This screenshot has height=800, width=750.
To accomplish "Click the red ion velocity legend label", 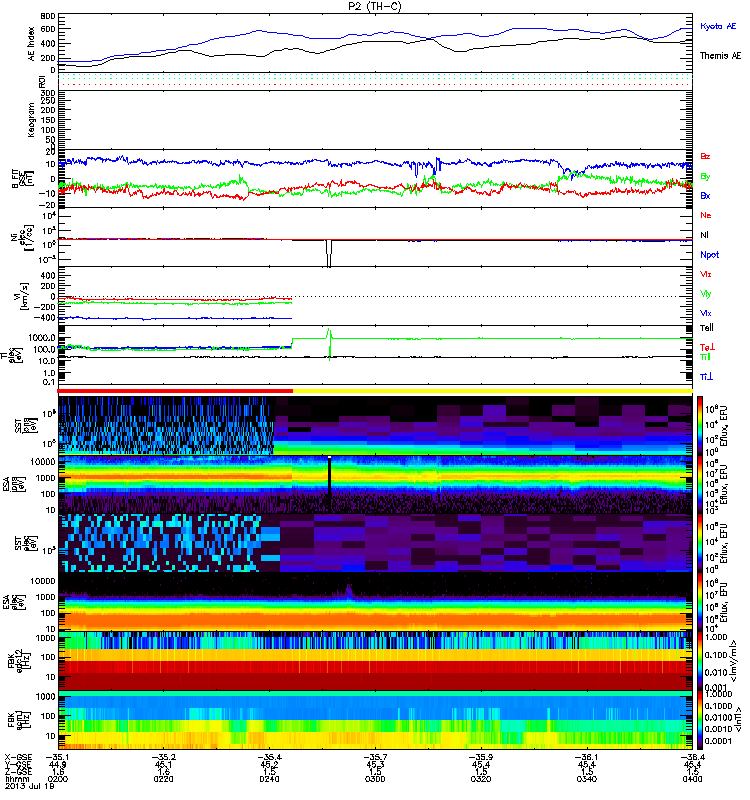I will (706, 274).
